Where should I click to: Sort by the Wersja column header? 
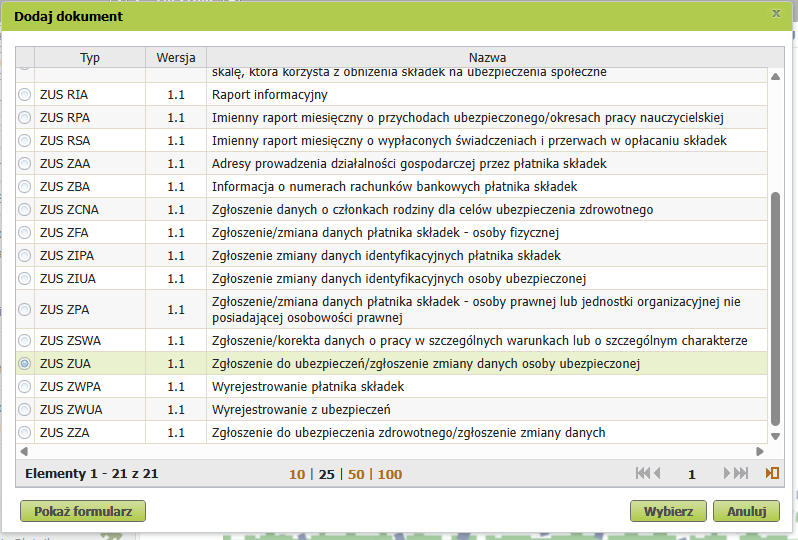(176, 58)
